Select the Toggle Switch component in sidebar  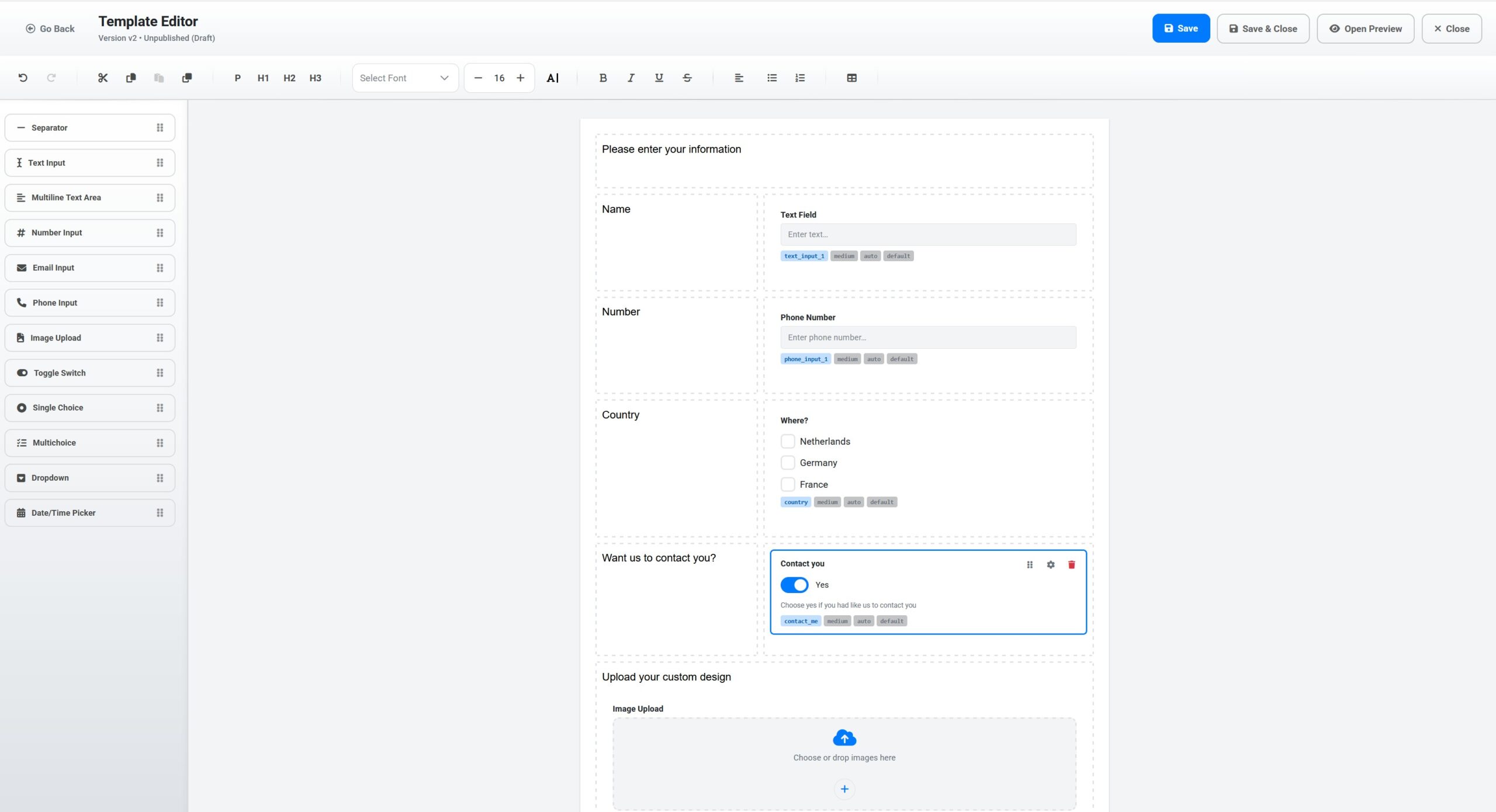(90, 373)
